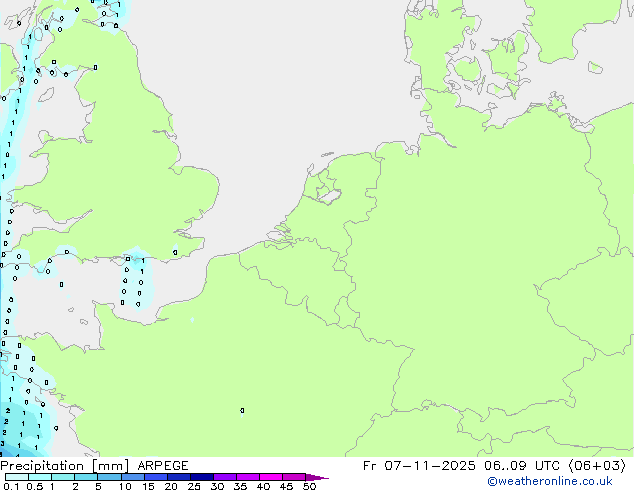Click the 2 to 5 mm legend swatch
Screen dimensions: 634x490
pos(86,477)
